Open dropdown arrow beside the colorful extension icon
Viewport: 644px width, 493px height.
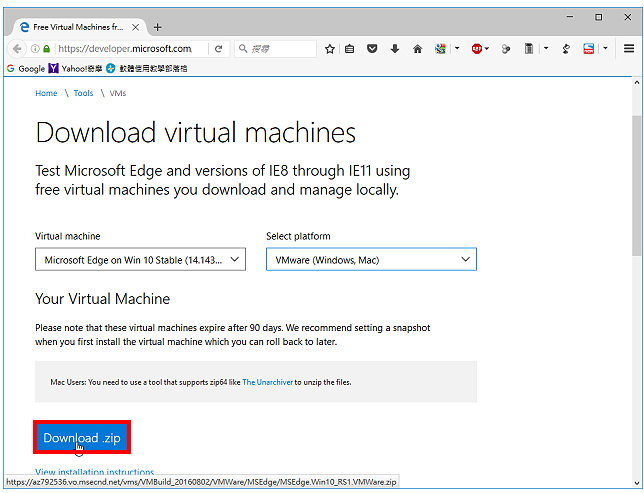(x=457, y=48)
